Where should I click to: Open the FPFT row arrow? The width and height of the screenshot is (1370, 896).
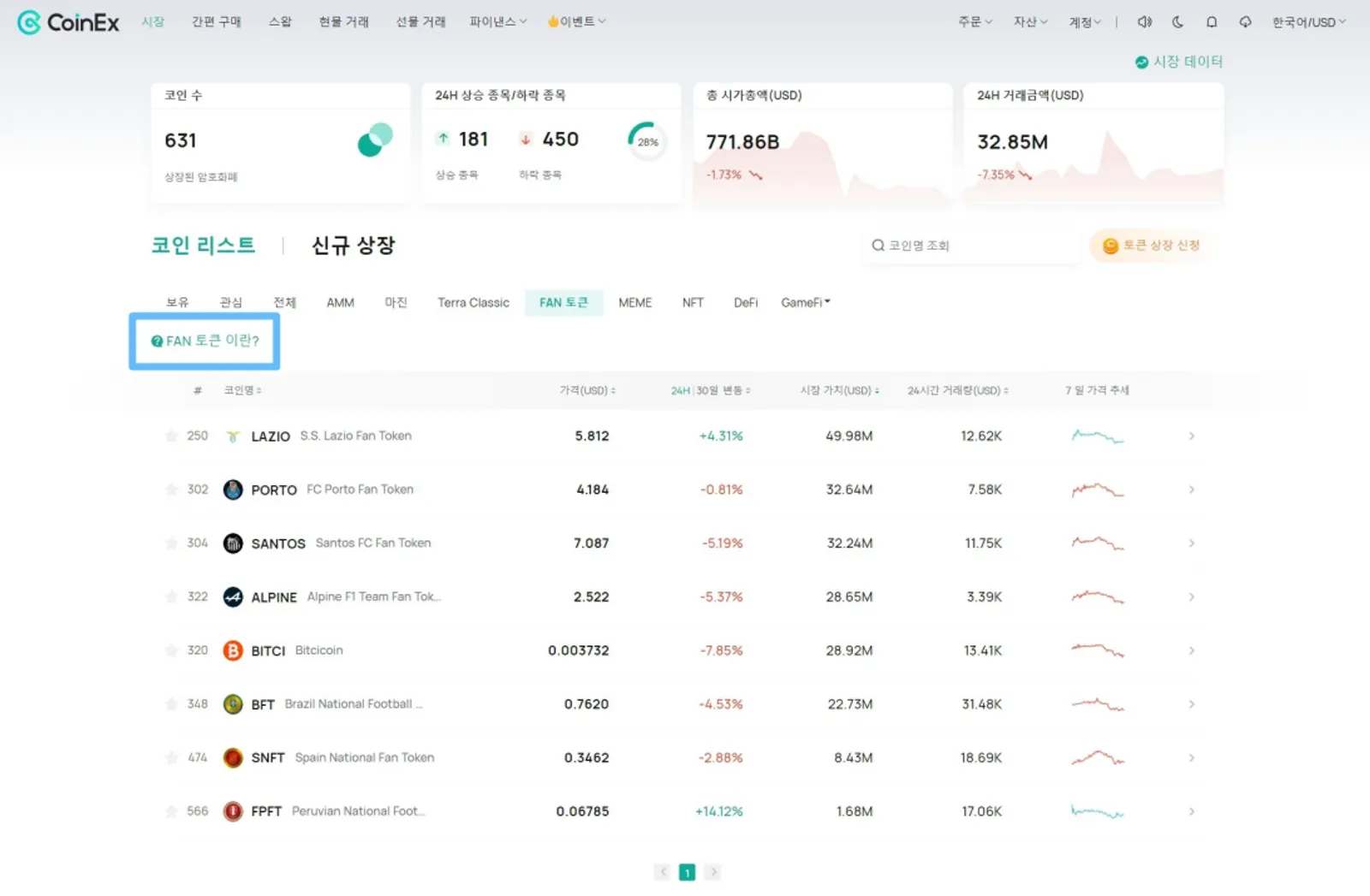click(1191, 811)
